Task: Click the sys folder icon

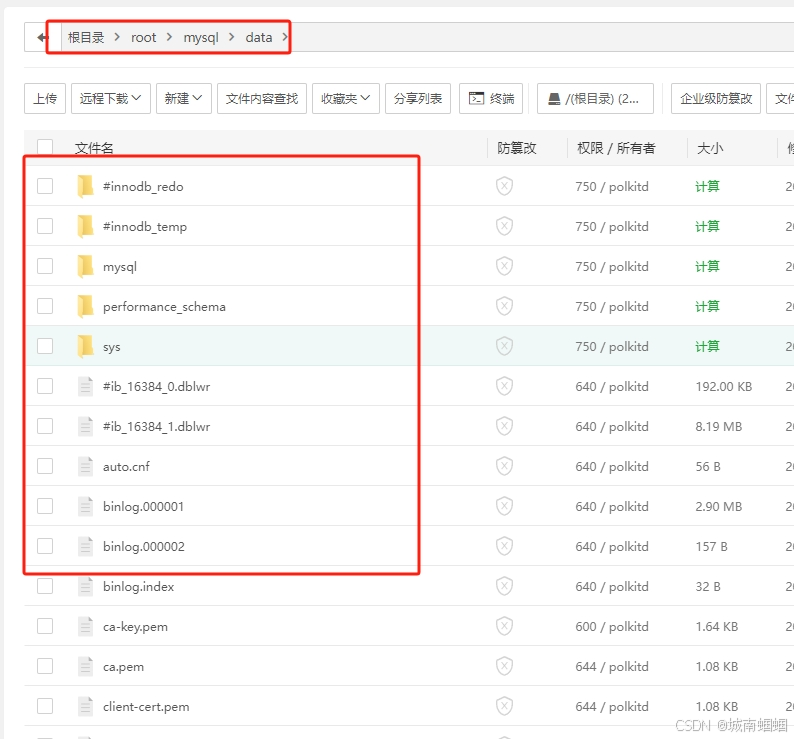Action: (85, 346)
